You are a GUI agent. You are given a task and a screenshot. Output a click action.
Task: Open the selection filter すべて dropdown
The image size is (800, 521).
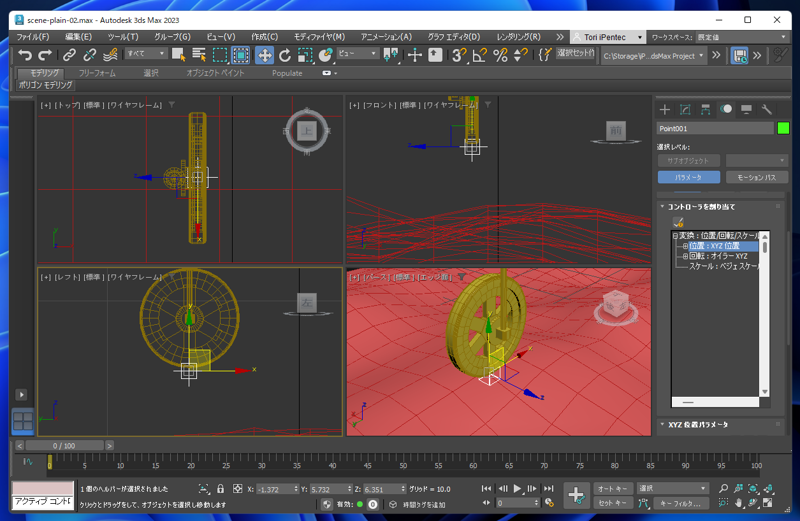pyautogui.click(x=146, y=53)
